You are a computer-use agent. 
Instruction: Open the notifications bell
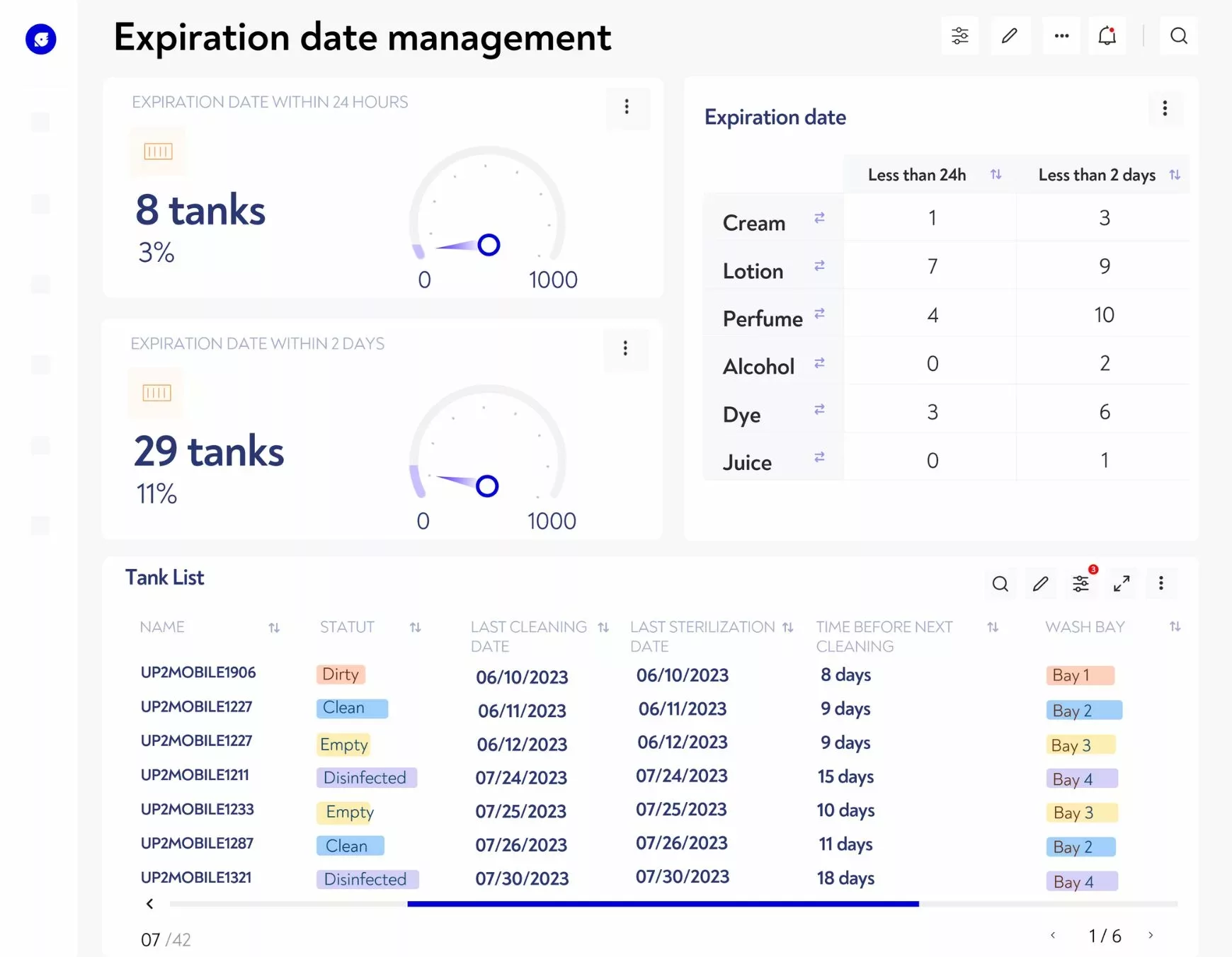point(1107,36)
